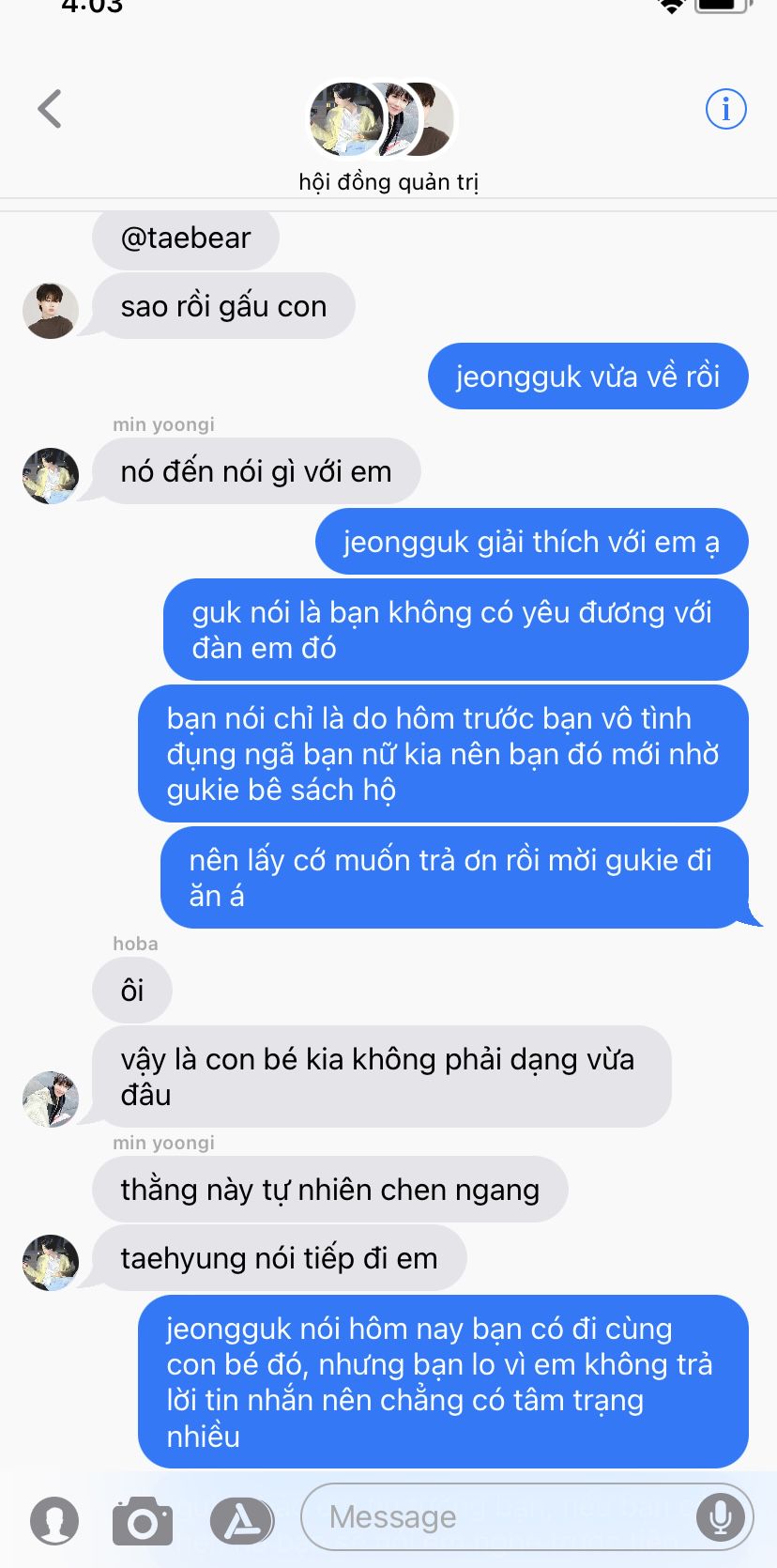Tap avatar beside 'taehyung nói tiếp đi em'
This screenshot has height=1568, width=777.
click(x=51, y=1263)
